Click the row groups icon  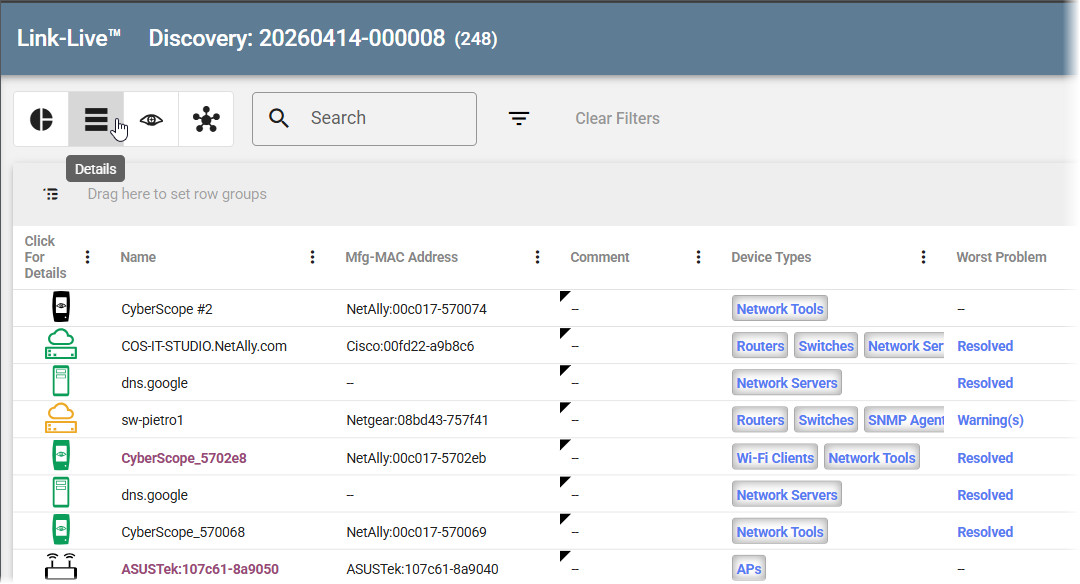click(x=51, y=194)
